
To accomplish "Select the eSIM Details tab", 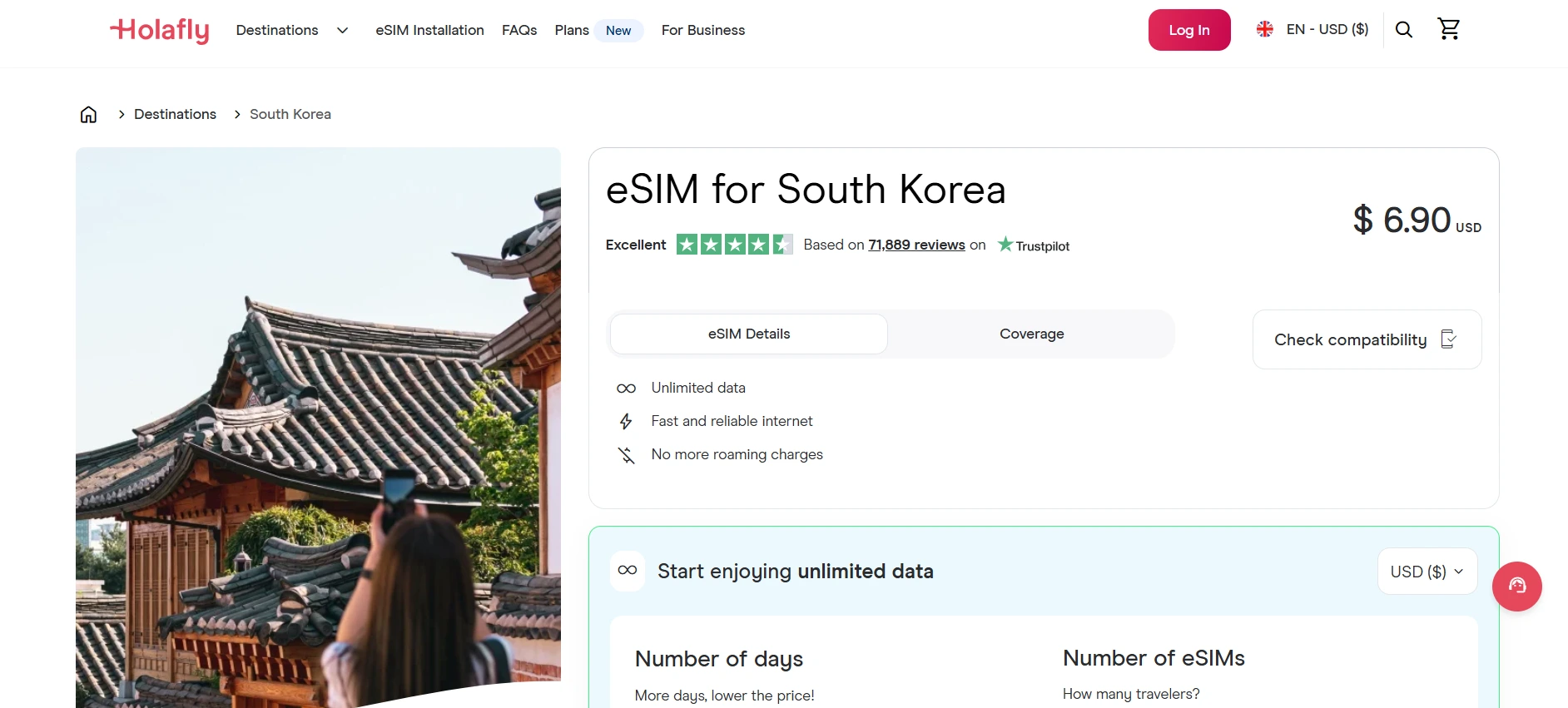I will tap(748, 334).
